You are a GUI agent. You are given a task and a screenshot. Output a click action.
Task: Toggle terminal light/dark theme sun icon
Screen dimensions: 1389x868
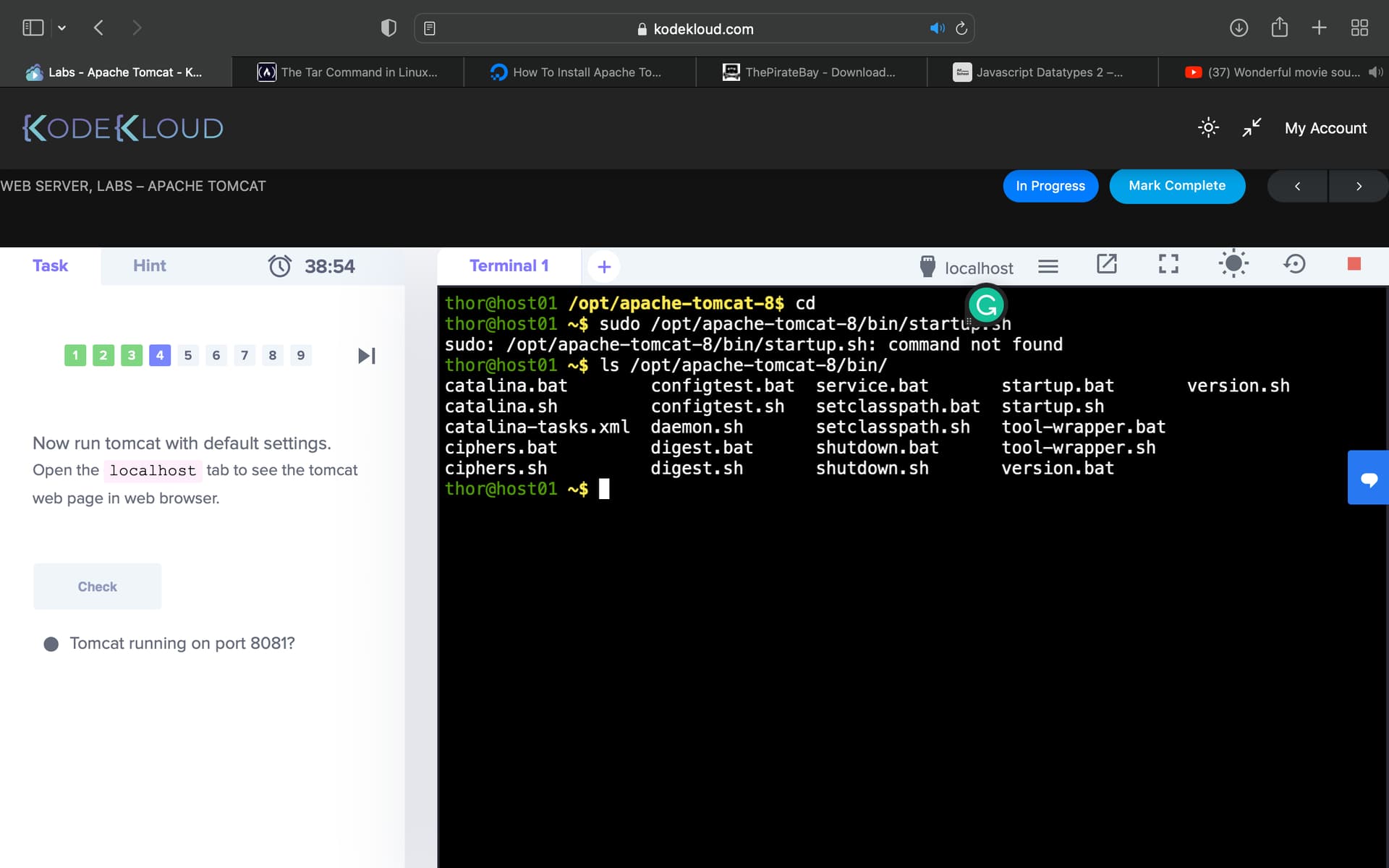(1233, 265)
